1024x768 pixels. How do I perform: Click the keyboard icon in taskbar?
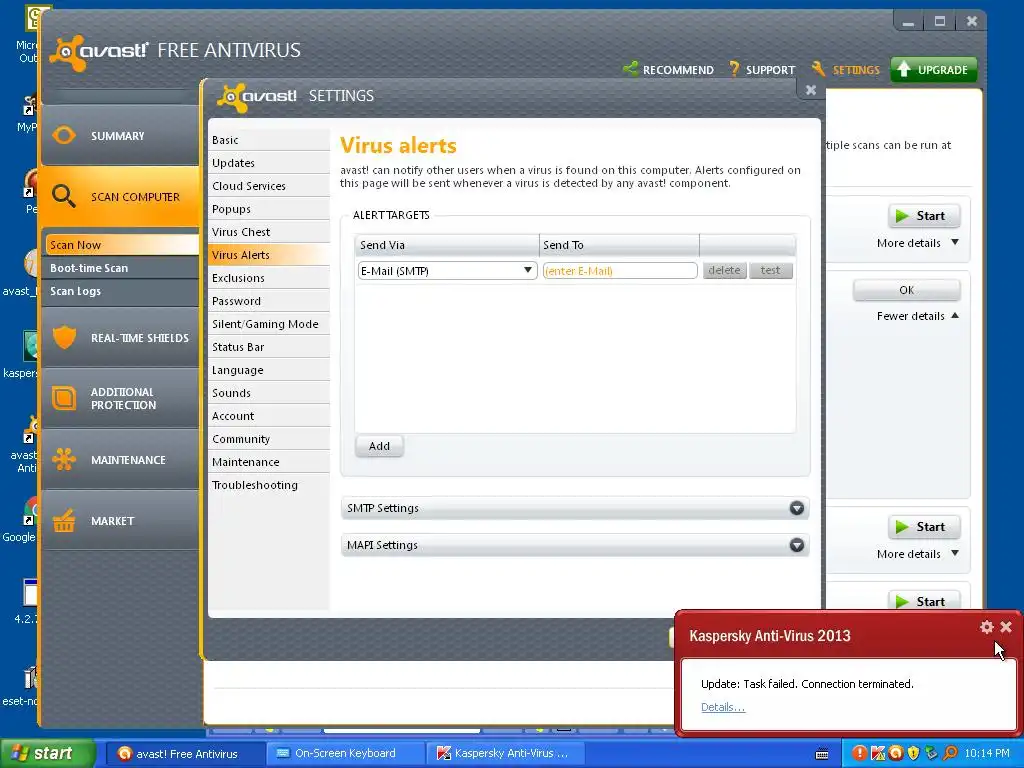pos(822,754)
